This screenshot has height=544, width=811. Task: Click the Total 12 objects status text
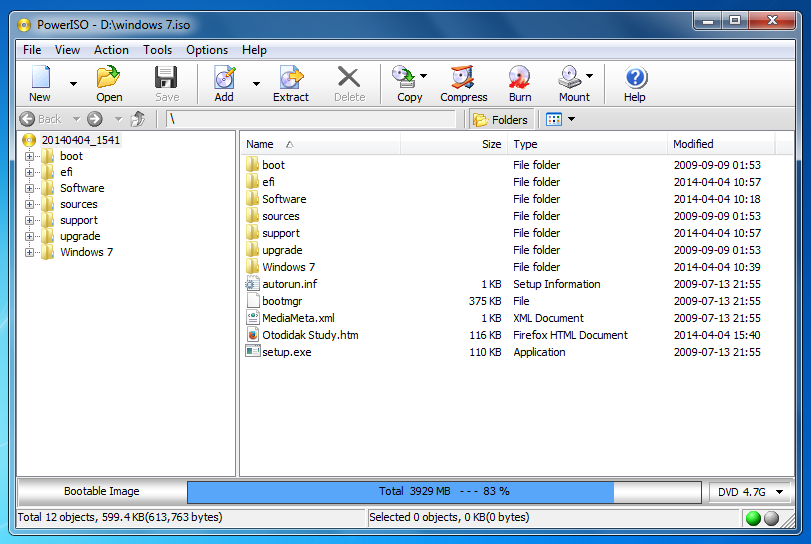[x=120, y=518]
